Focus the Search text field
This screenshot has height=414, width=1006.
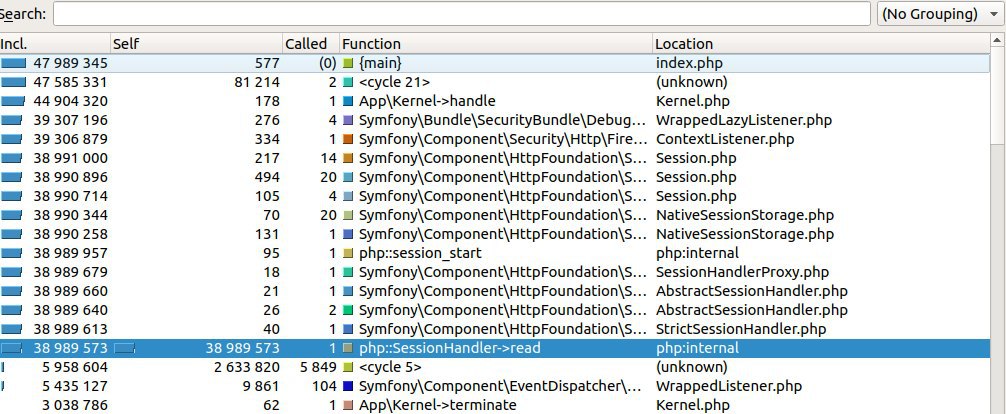coord(462,13)
